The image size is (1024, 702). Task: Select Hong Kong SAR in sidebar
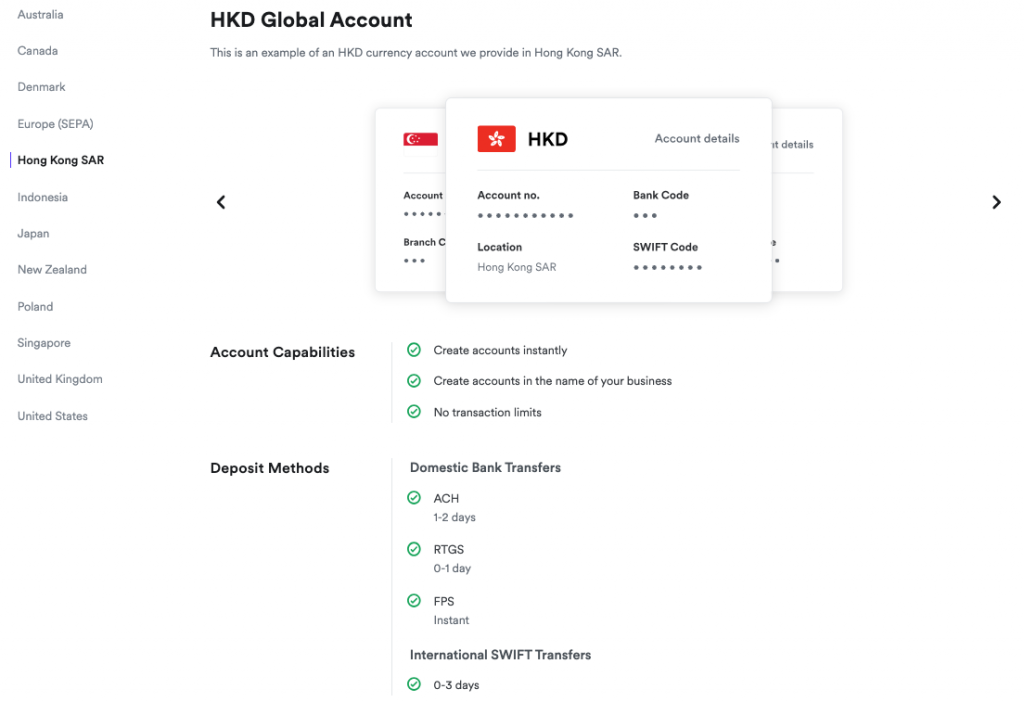pyautogui.click(x=61, y=160)
